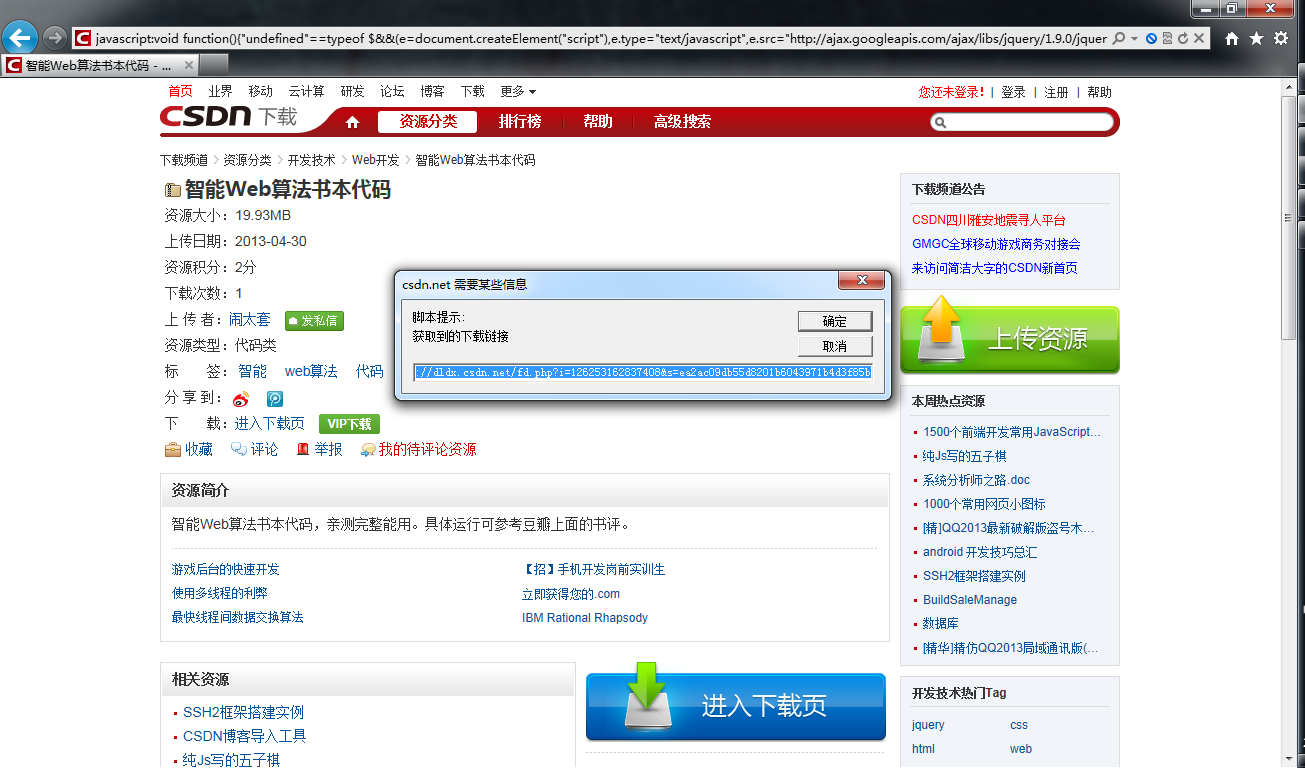1305x768 pixels.
Task: Open CSDN博客导入工具 in 相关资源
Action: point(244,736)
